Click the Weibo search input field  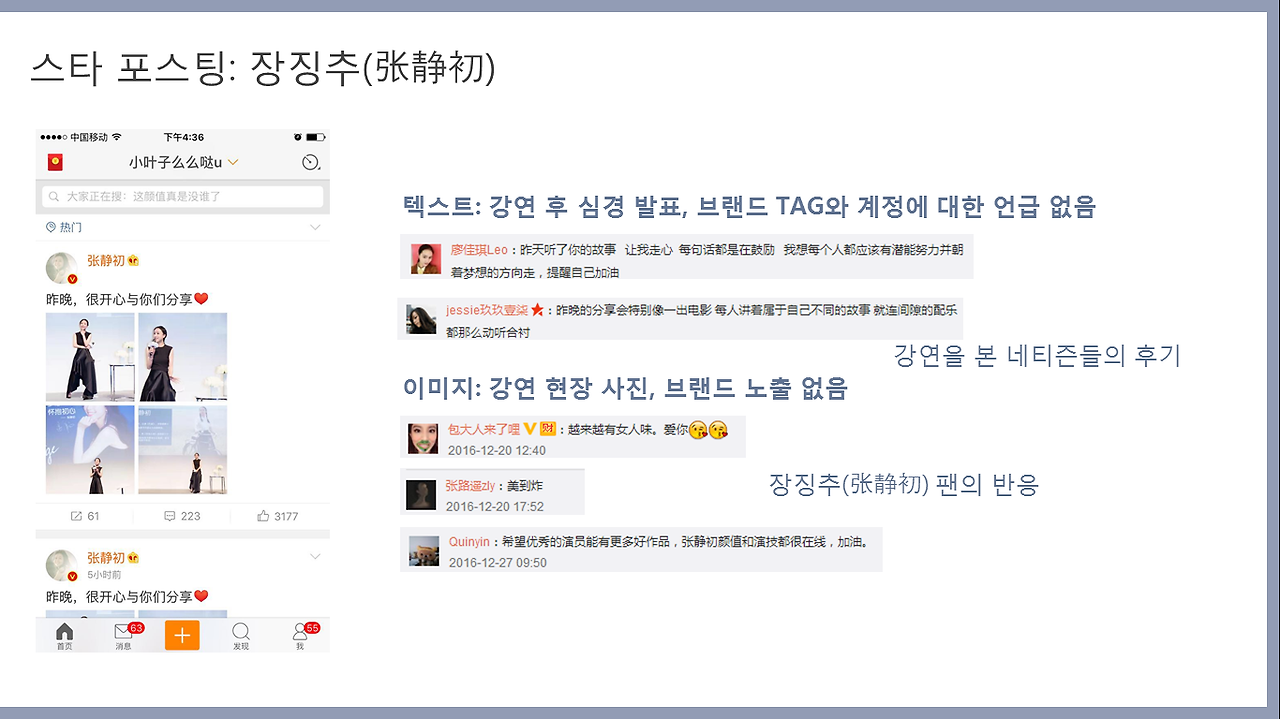[x=183, y=197]
